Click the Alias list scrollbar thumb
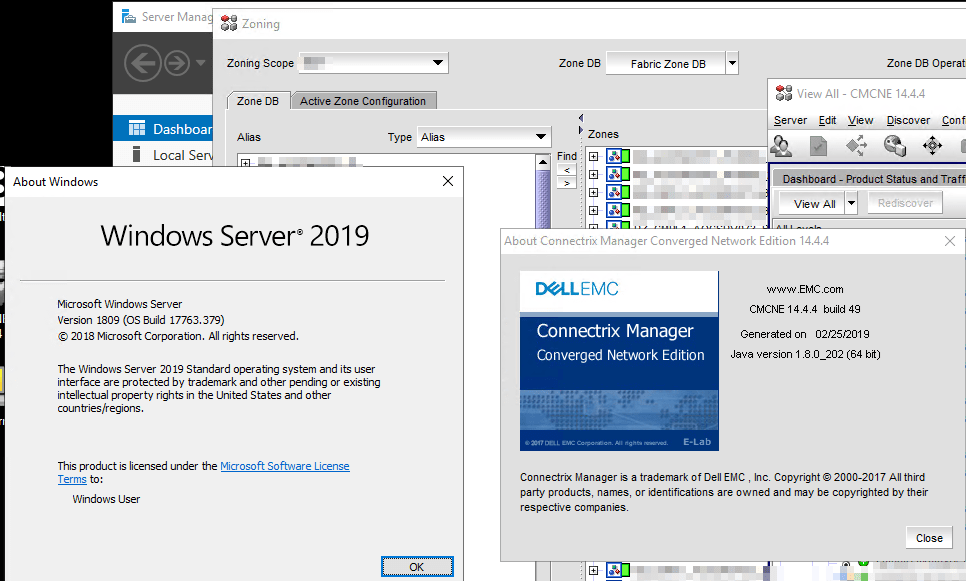 [x=543, y=198]
